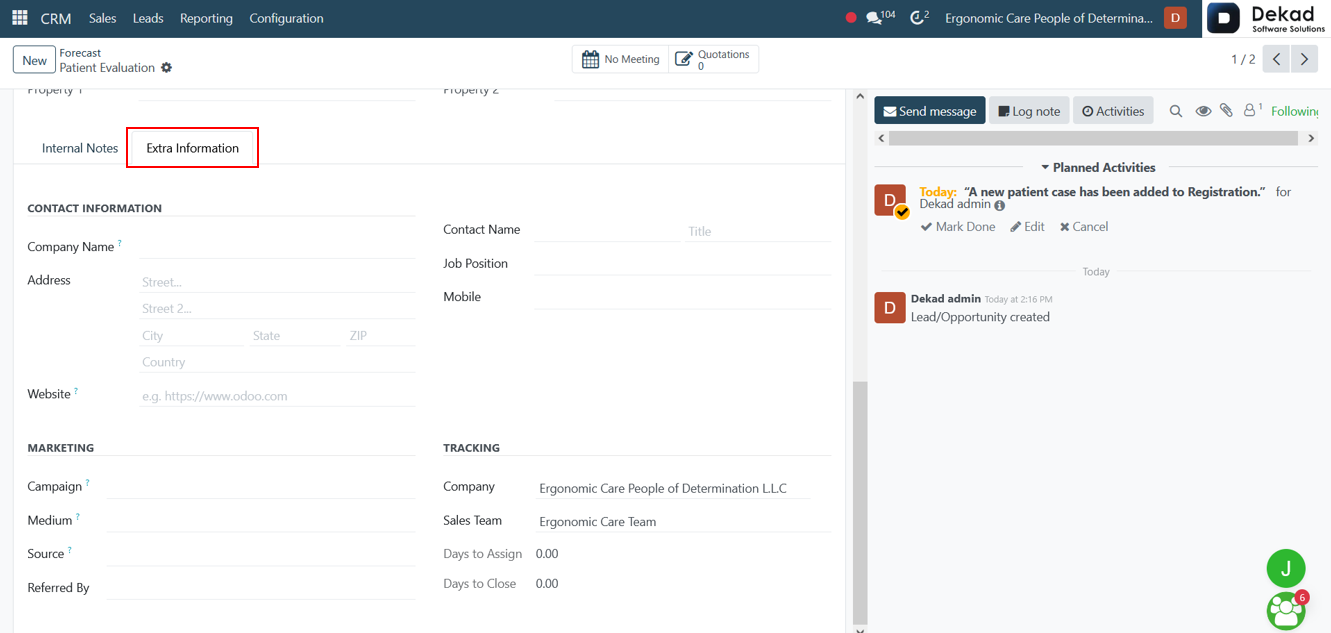Click the Street address input field
The height and width of the screenshot is (633, 1331).
(x=278, y=282)
